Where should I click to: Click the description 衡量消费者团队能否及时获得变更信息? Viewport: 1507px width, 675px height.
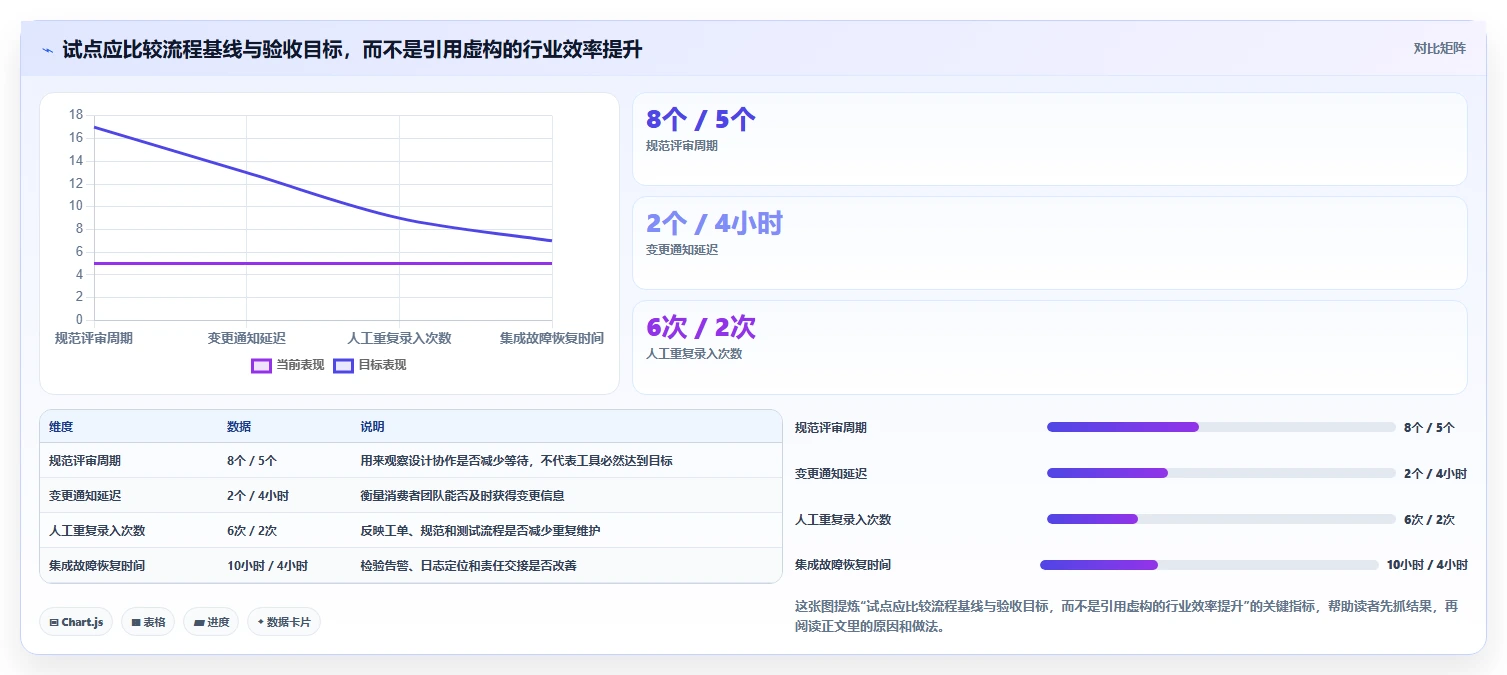click(x=462, y=495)
